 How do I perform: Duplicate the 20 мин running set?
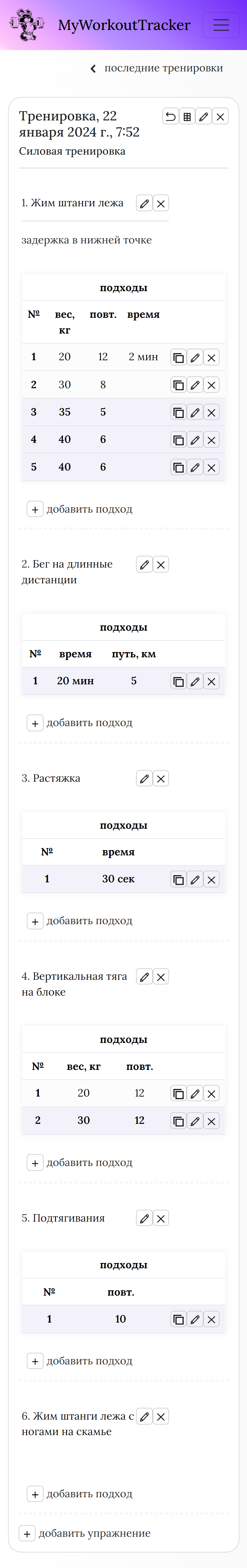pyautogui.click(x=179, y=682)
